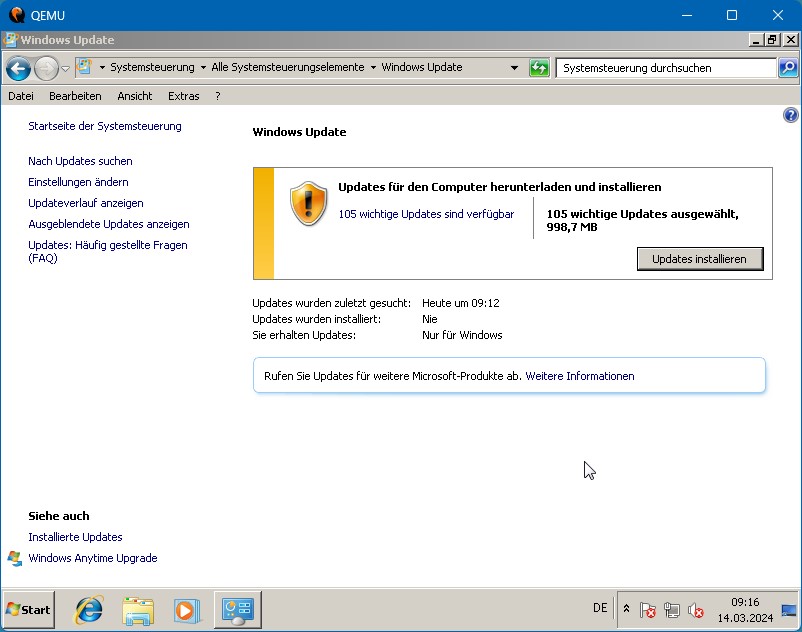Image resolution: width=802 pixels, height=632 pixels.
Task: Open Action Center flag tray icon
Action: pyautogui.click(x=648, y=610)
